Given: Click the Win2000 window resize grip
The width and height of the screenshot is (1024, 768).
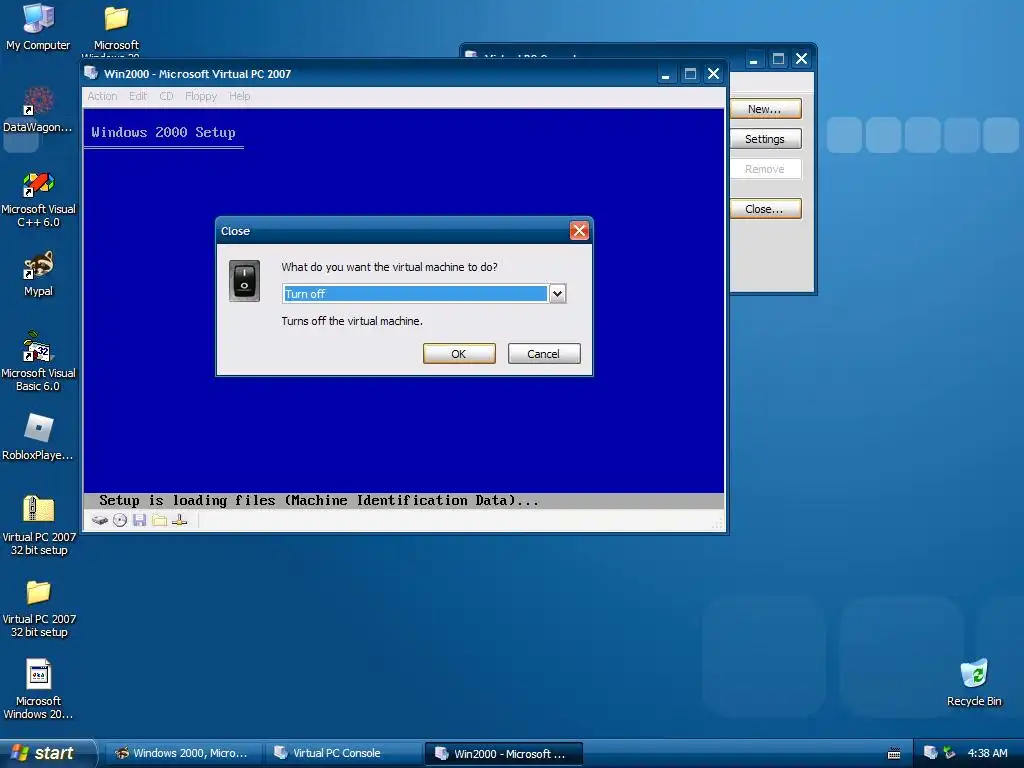Looking at the screenshot, I should click(x=718, y=524).
